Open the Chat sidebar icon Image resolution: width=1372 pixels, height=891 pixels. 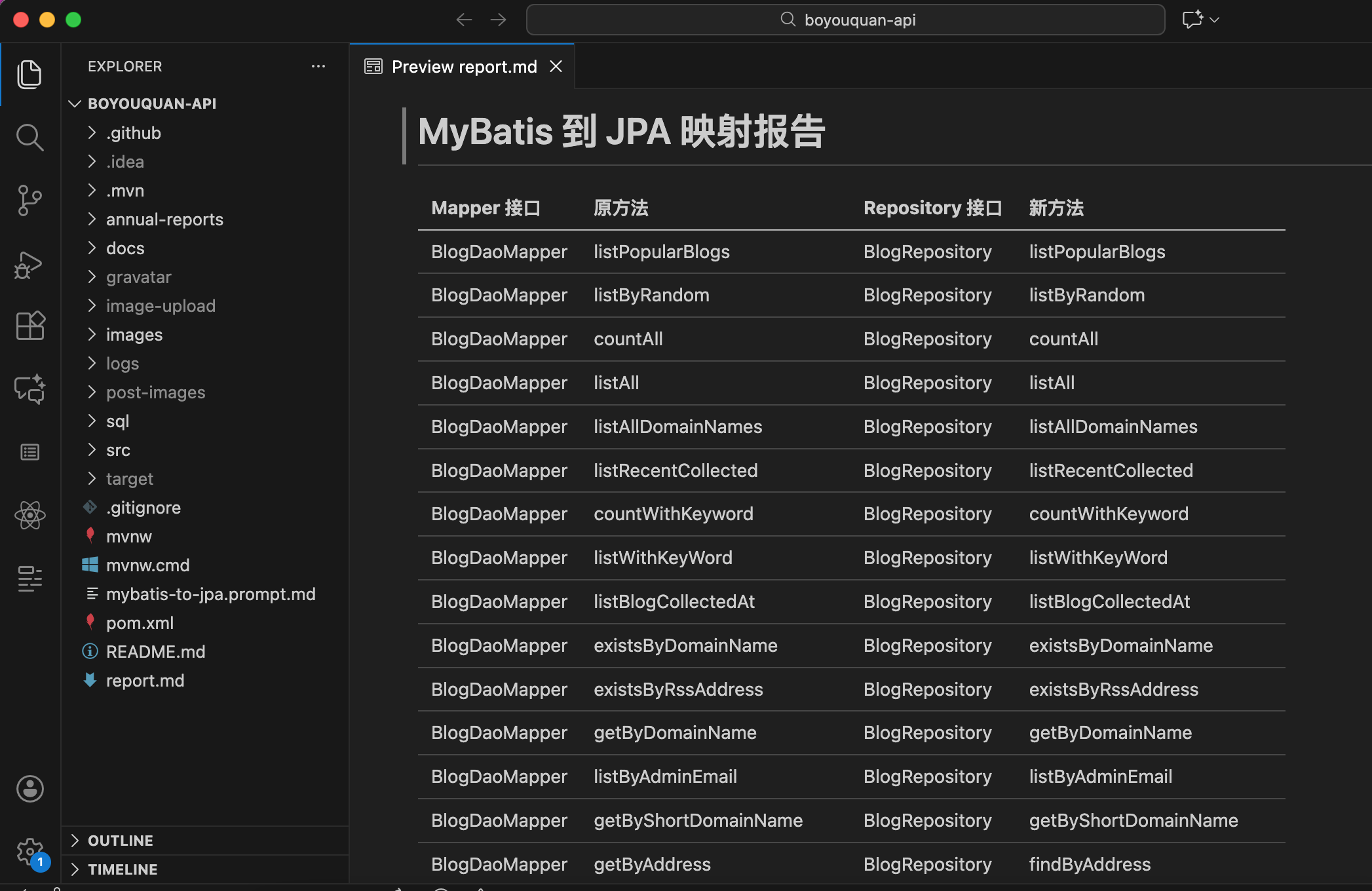[x=30, y=389]
